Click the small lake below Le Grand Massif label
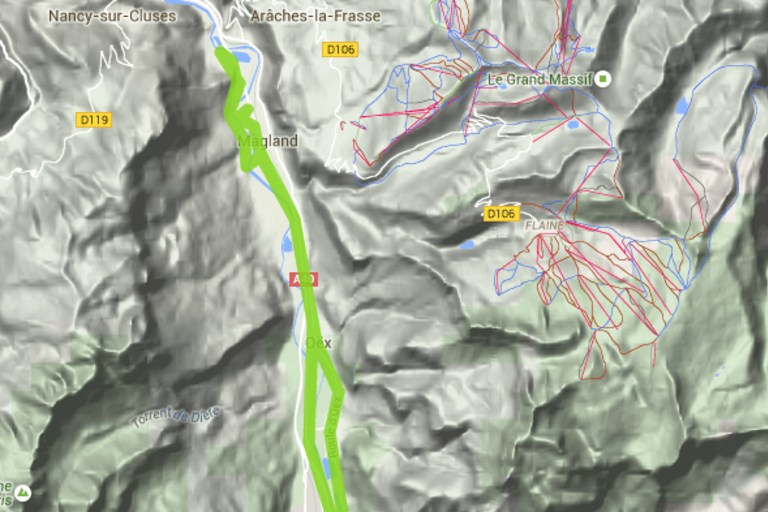Image resolution: width=768 pixels, height=512 pixels. [x=573, y=124]
